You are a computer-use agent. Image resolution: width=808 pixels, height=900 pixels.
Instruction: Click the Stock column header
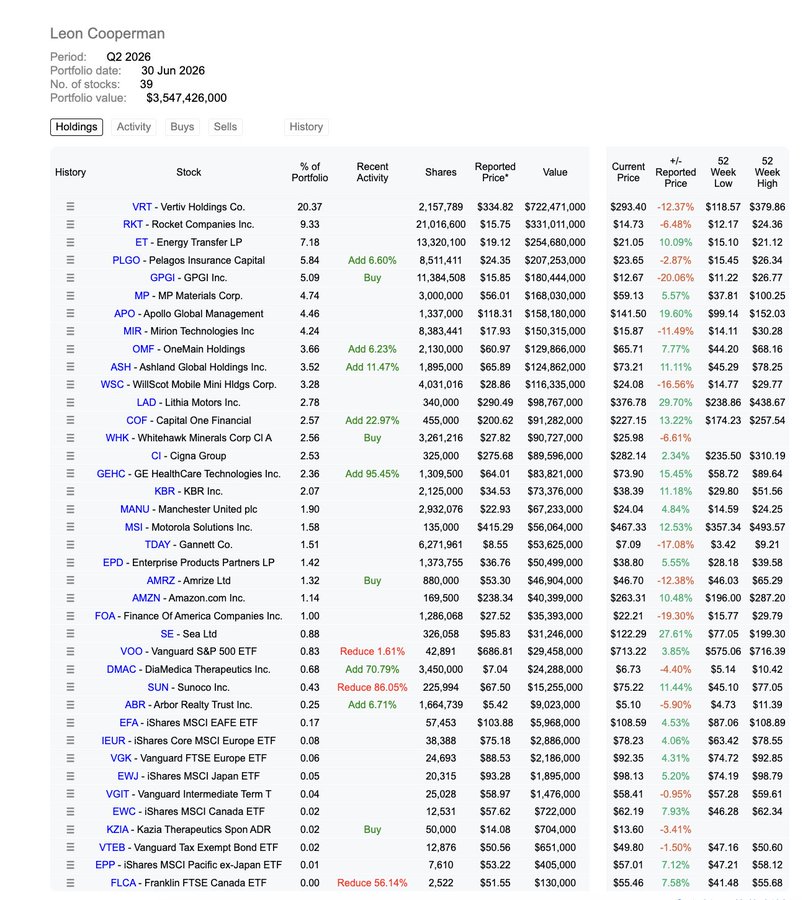(x=189, y=172)
